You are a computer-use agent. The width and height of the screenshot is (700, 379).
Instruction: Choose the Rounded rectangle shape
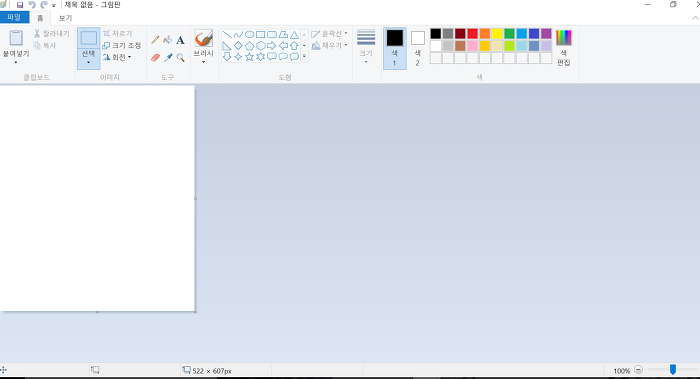pos(272,34)
